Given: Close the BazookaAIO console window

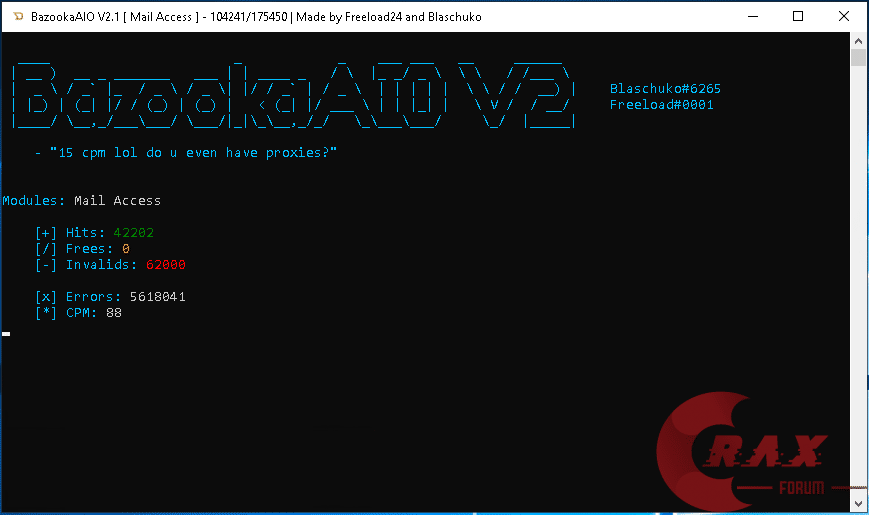Looking at the screenshot, I should click(844, 17).
